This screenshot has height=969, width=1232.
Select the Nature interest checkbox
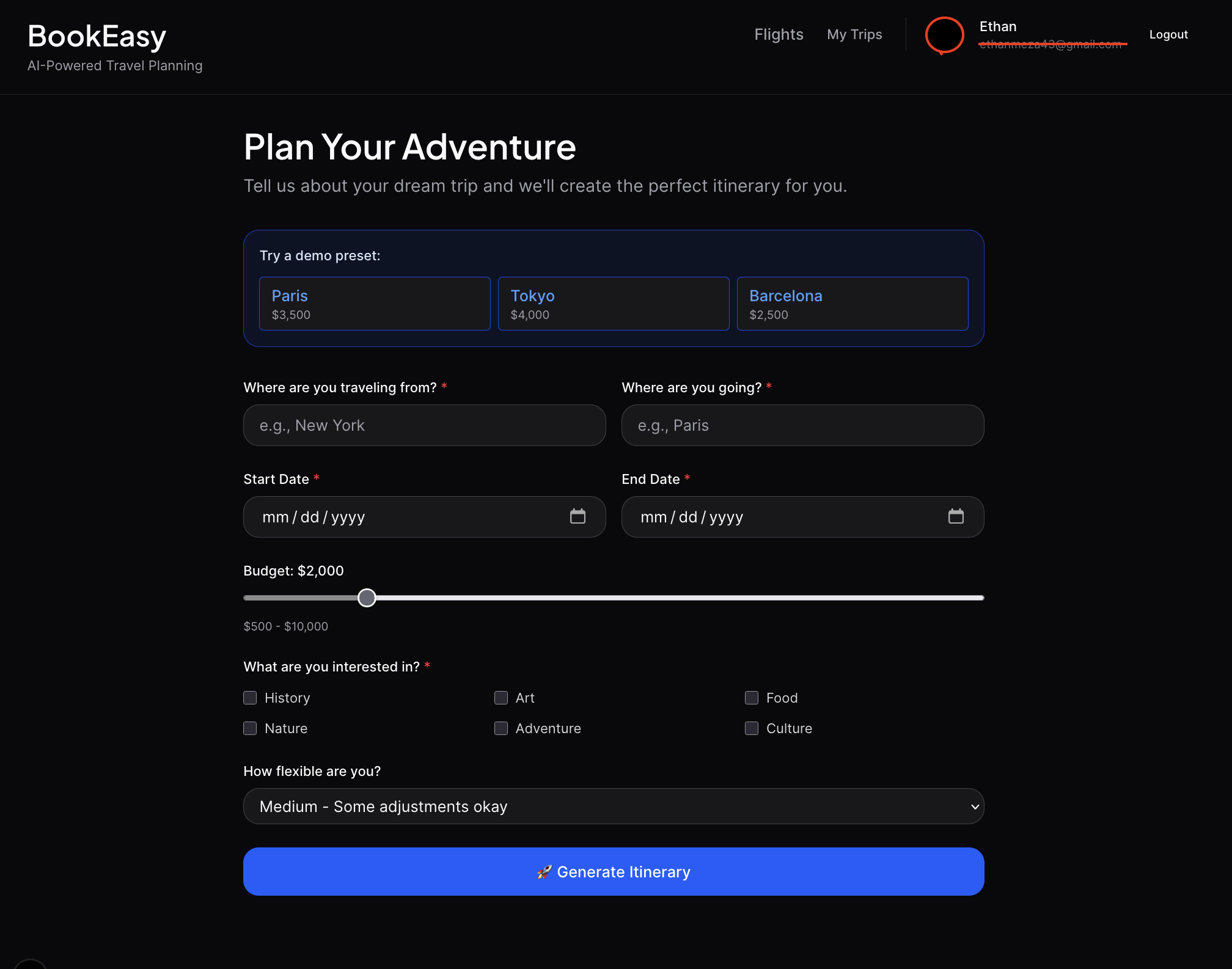click(x=250, y=728)
